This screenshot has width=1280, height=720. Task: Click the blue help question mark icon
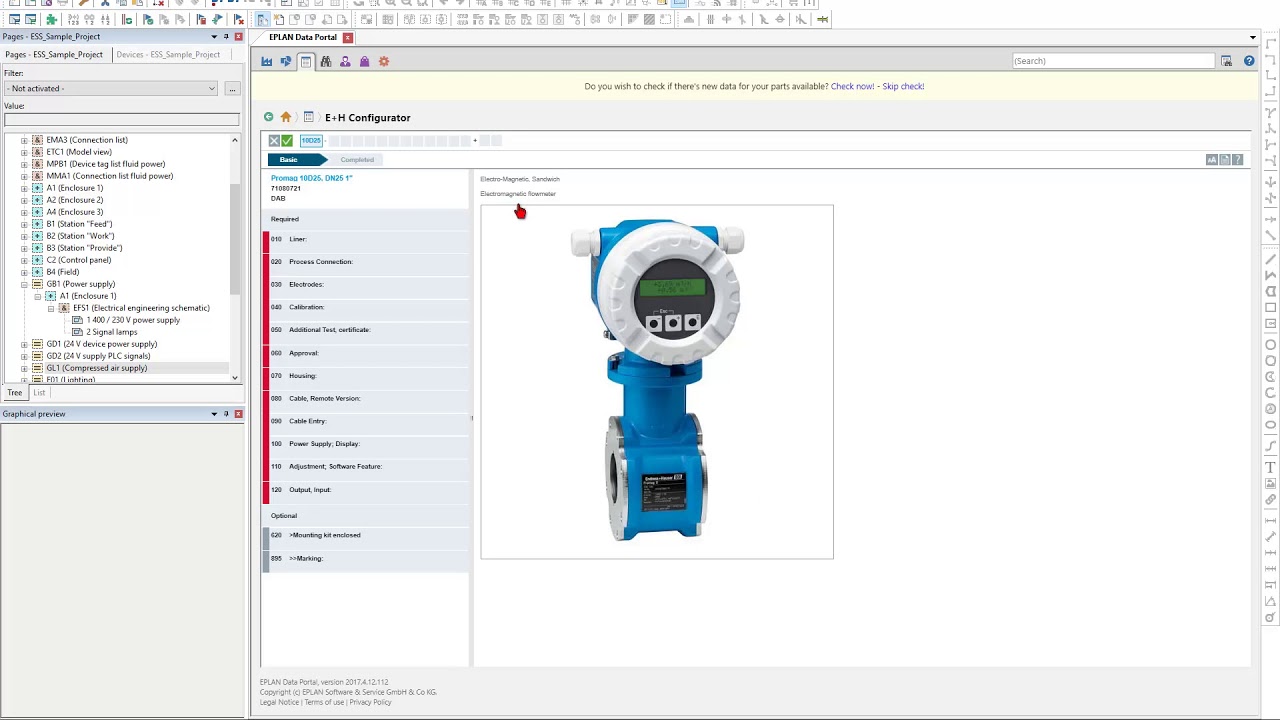pyautogui.click(x=1249, y=61)
